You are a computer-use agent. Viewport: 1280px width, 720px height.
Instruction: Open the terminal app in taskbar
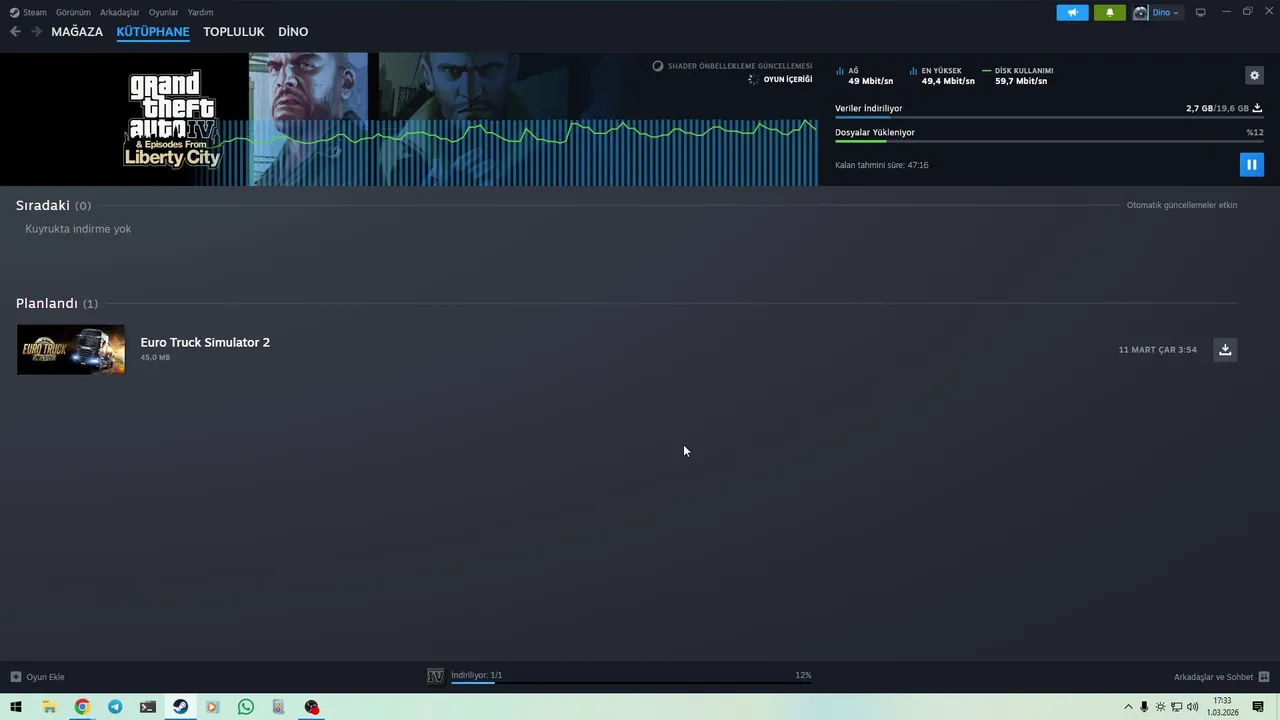[x=148, y=707]
